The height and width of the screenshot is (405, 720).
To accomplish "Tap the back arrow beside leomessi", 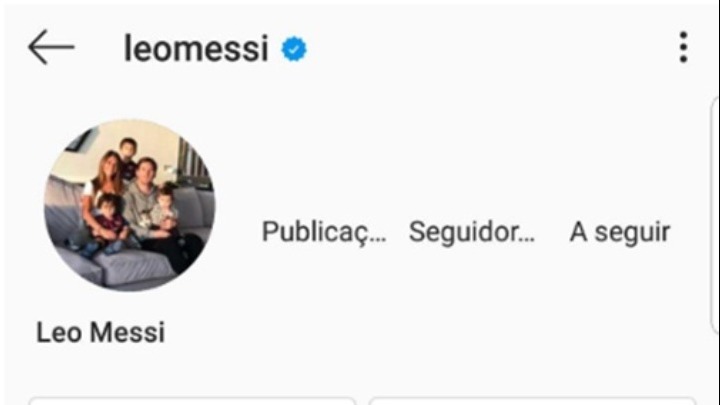I will [x=51, y=47].
